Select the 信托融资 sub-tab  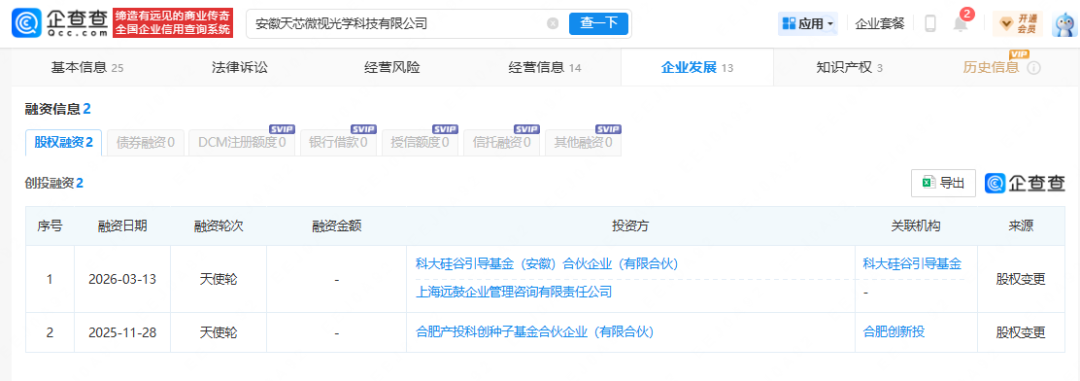tap(501, 143)
